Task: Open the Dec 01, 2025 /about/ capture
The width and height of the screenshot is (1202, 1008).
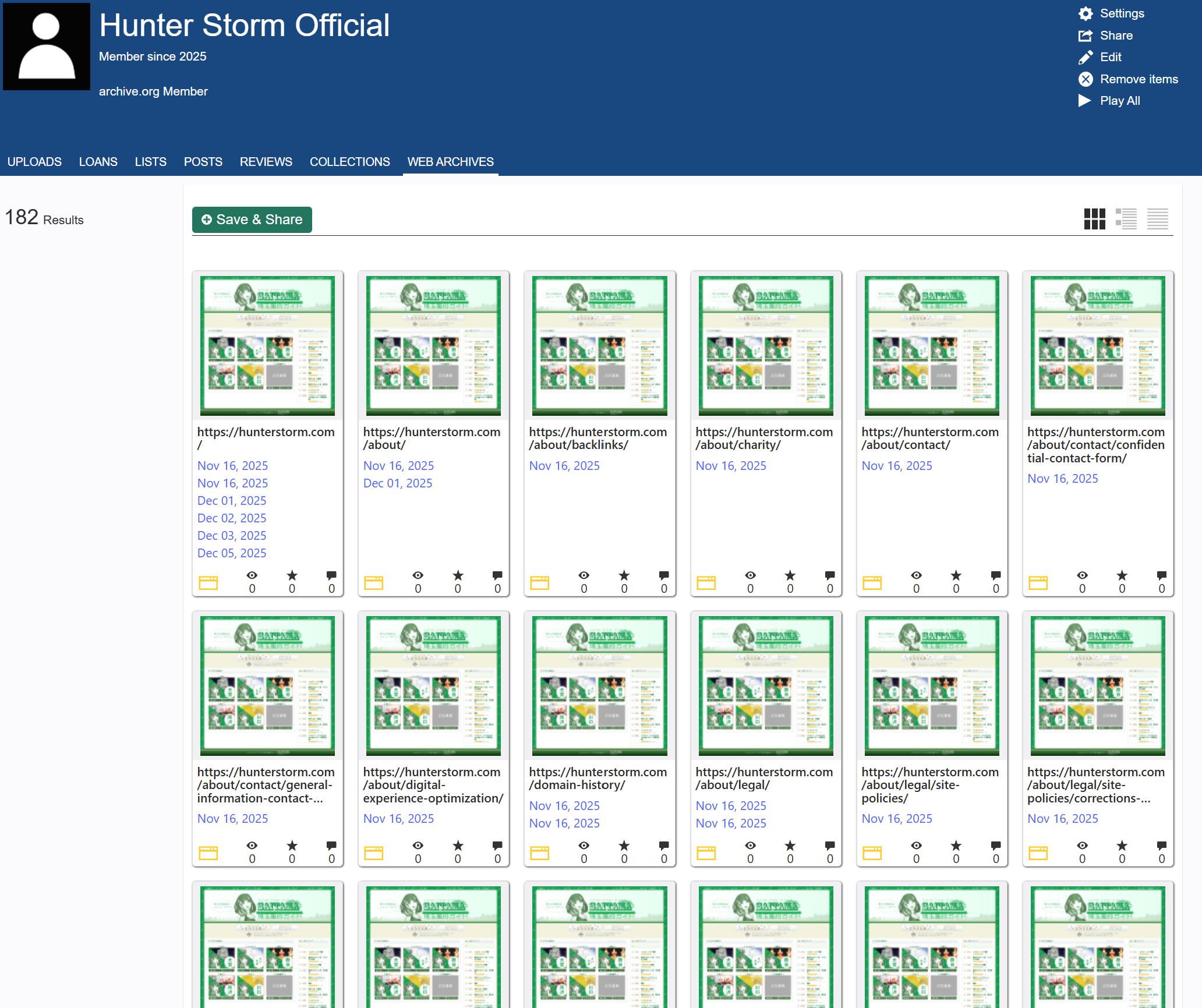Action: (398, 483)
